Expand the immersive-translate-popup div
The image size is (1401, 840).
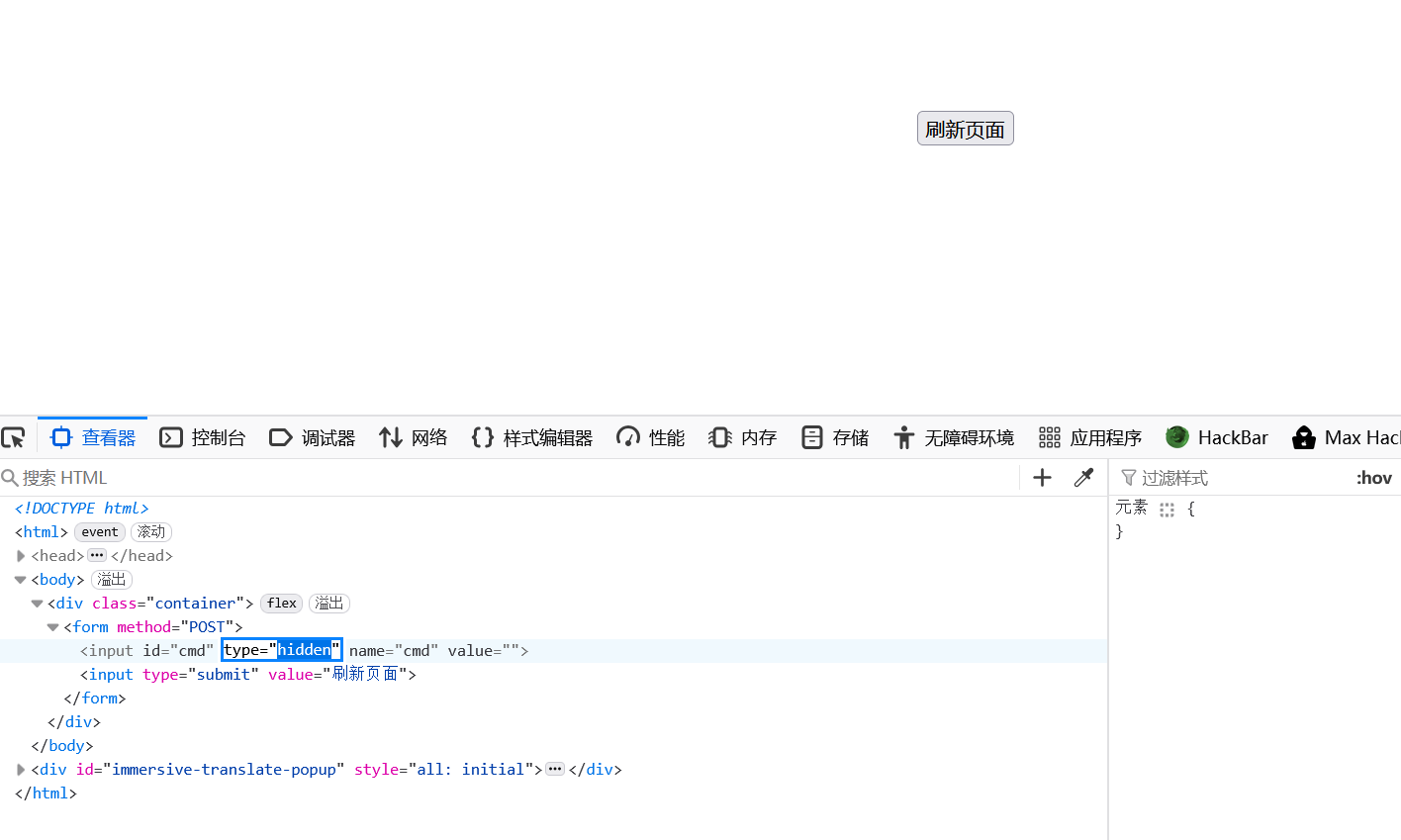tap(21, 770)
